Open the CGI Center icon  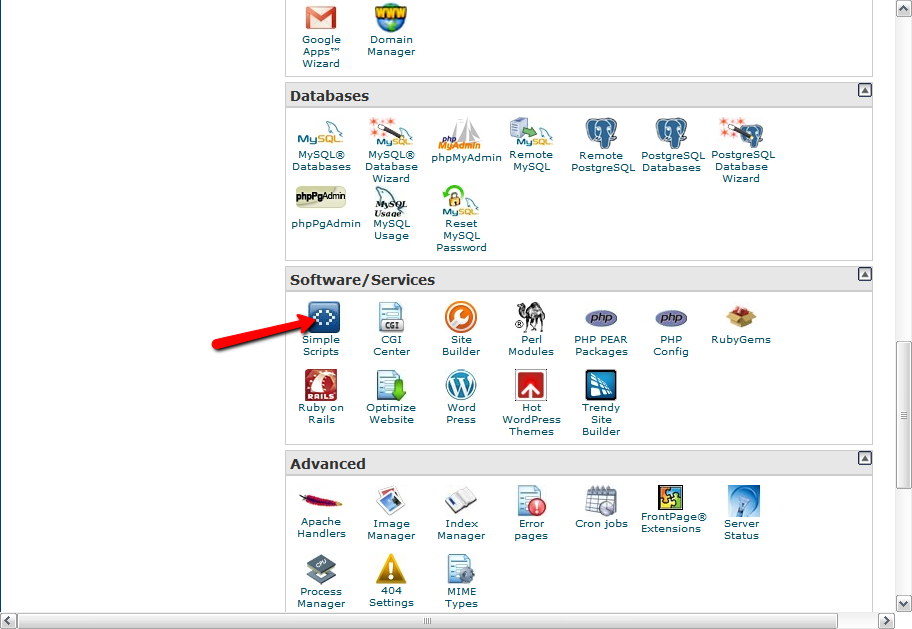(x=391, y=317)
